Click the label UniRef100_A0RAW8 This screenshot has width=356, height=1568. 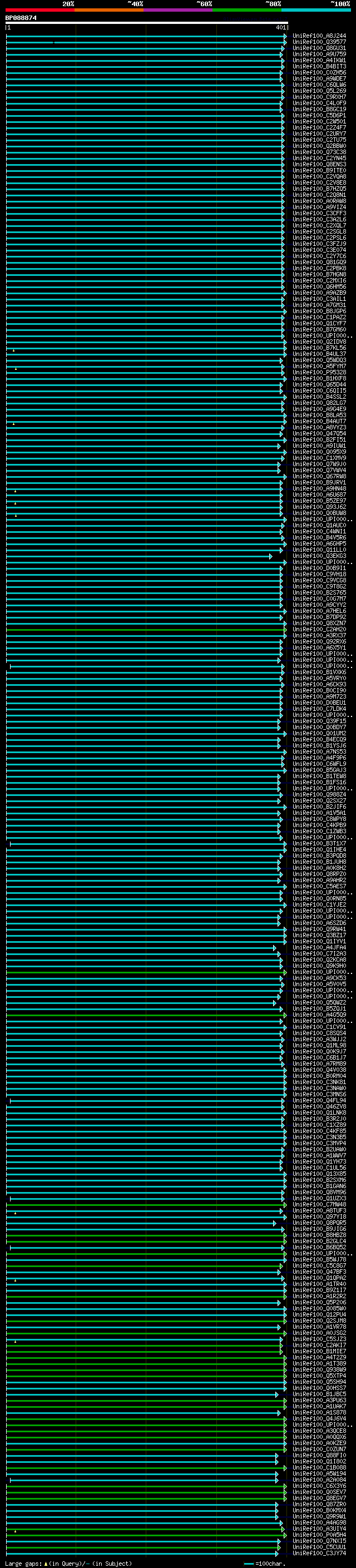319,201
